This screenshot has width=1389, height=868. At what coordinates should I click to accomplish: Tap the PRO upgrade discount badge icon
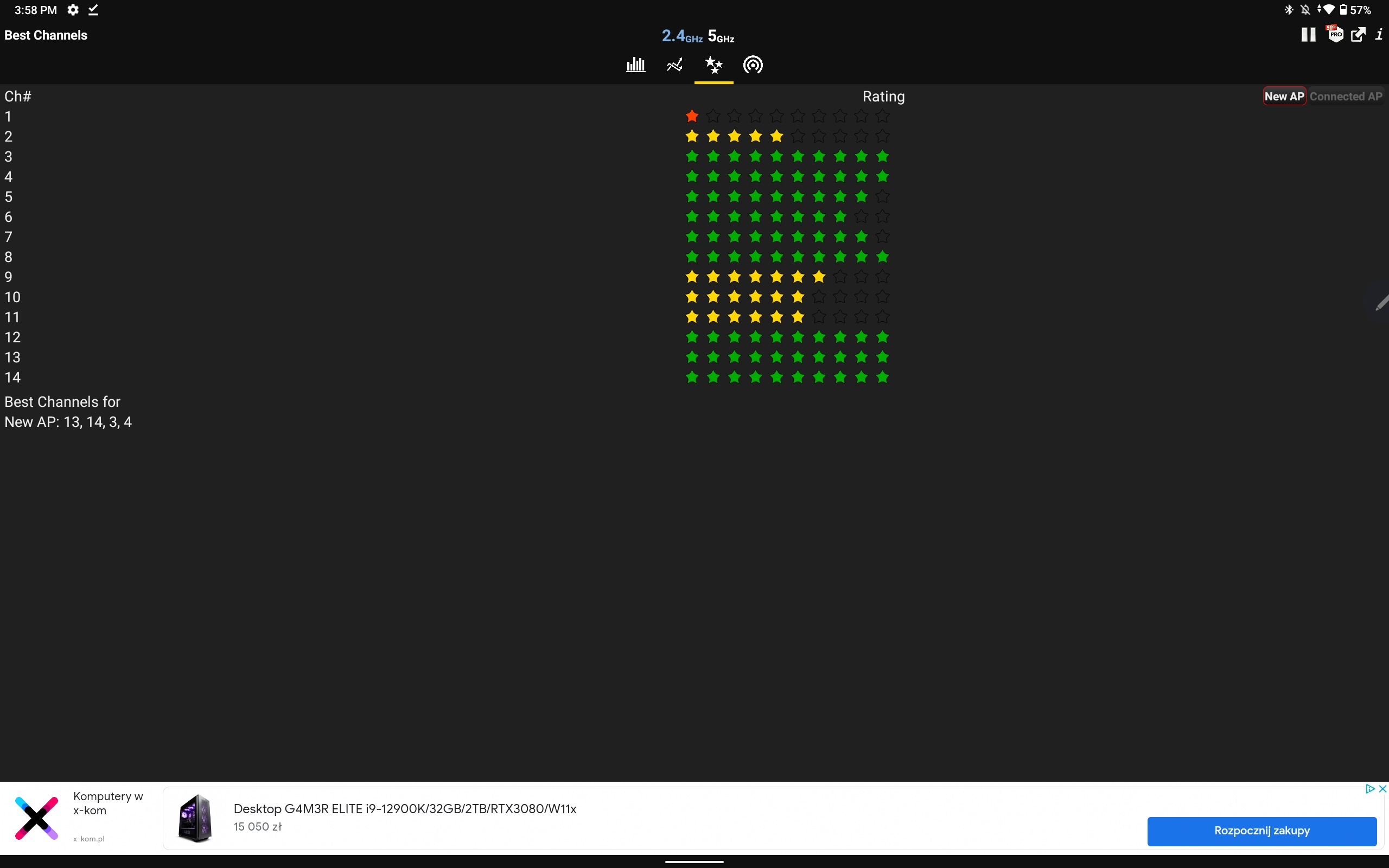click(x=1335, y=34)
